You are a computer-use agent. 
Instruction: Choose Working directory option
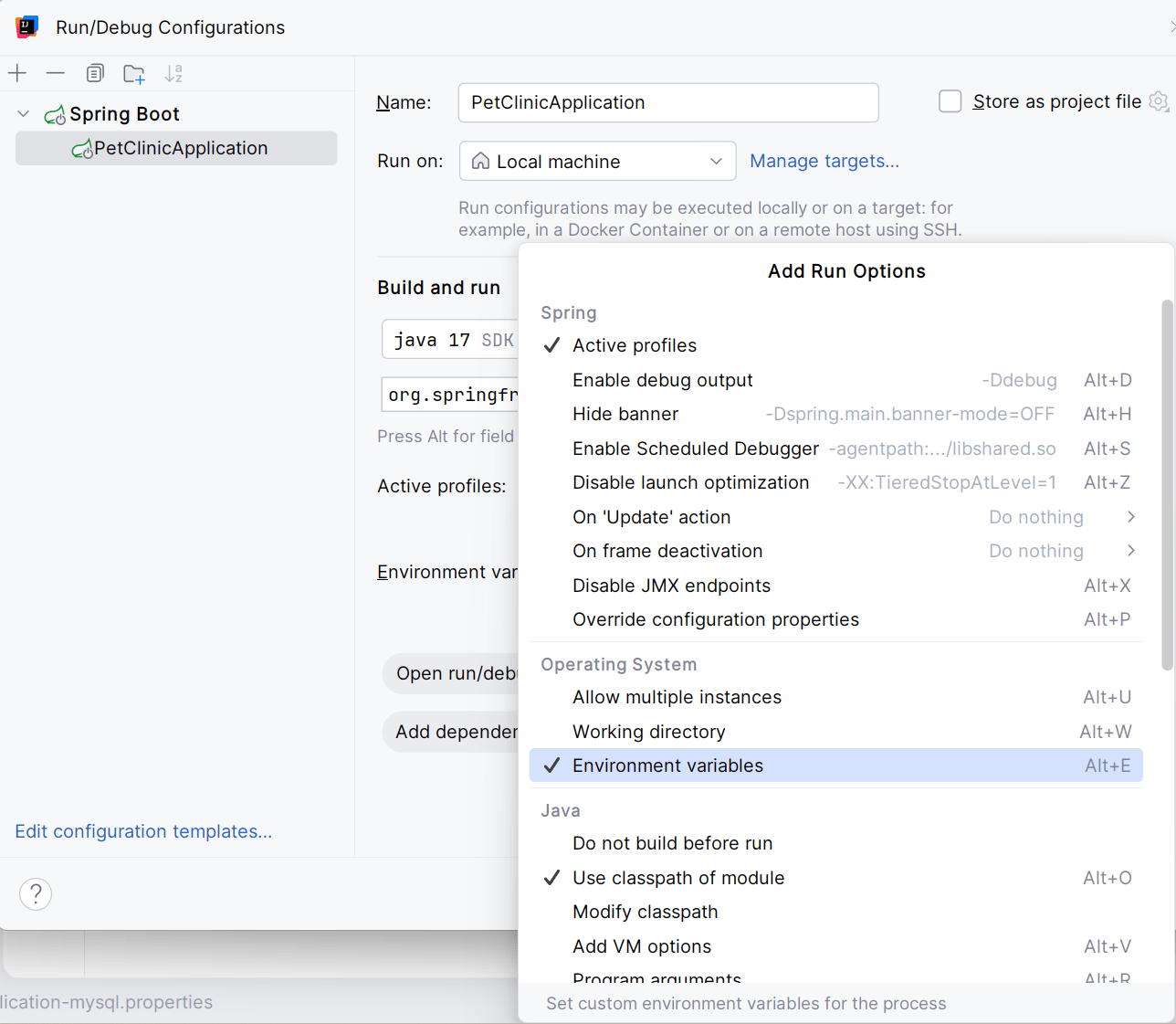(x=835, y=732)
